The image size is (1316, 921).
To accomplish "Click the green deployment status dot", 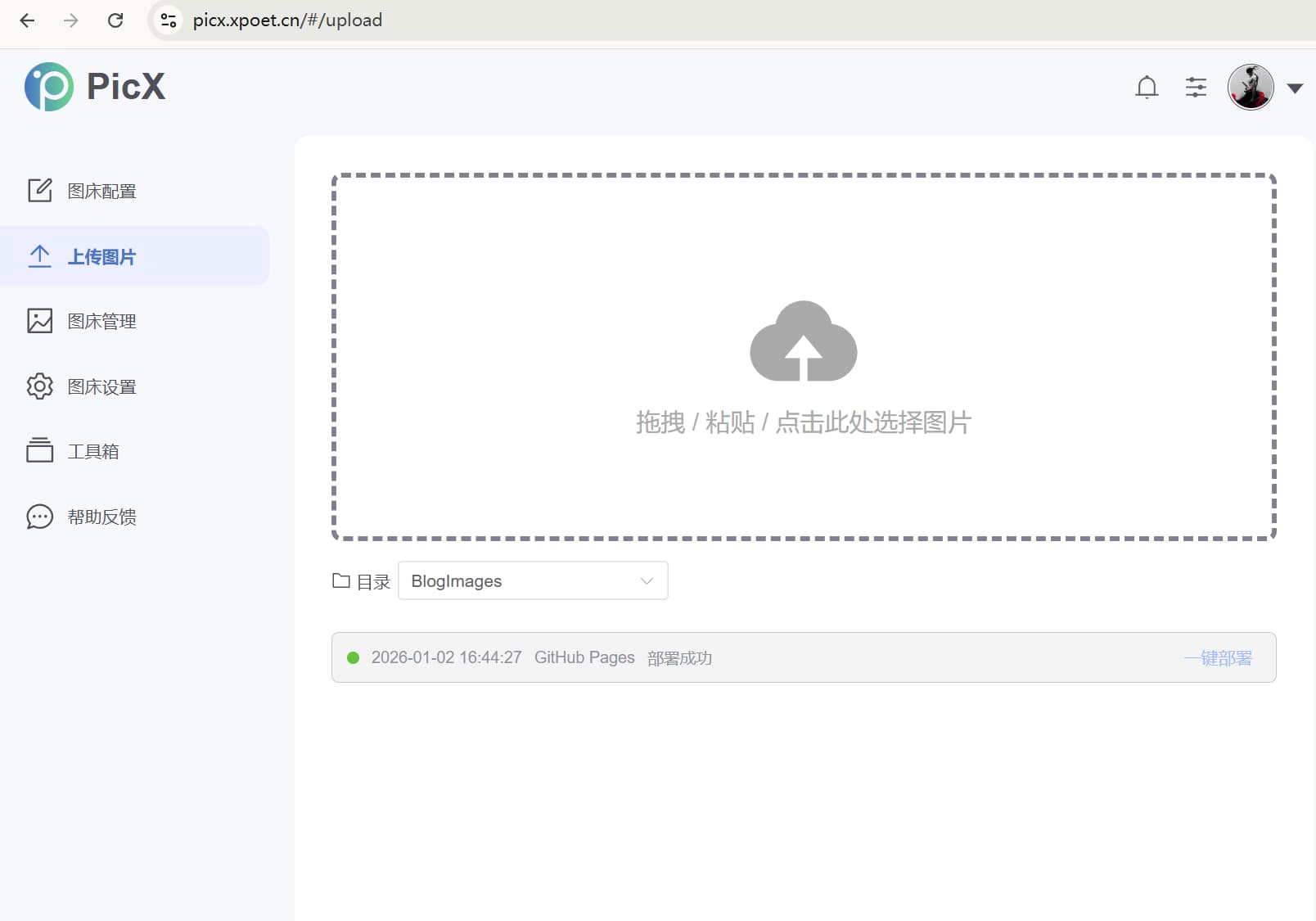I will (353, 657).
